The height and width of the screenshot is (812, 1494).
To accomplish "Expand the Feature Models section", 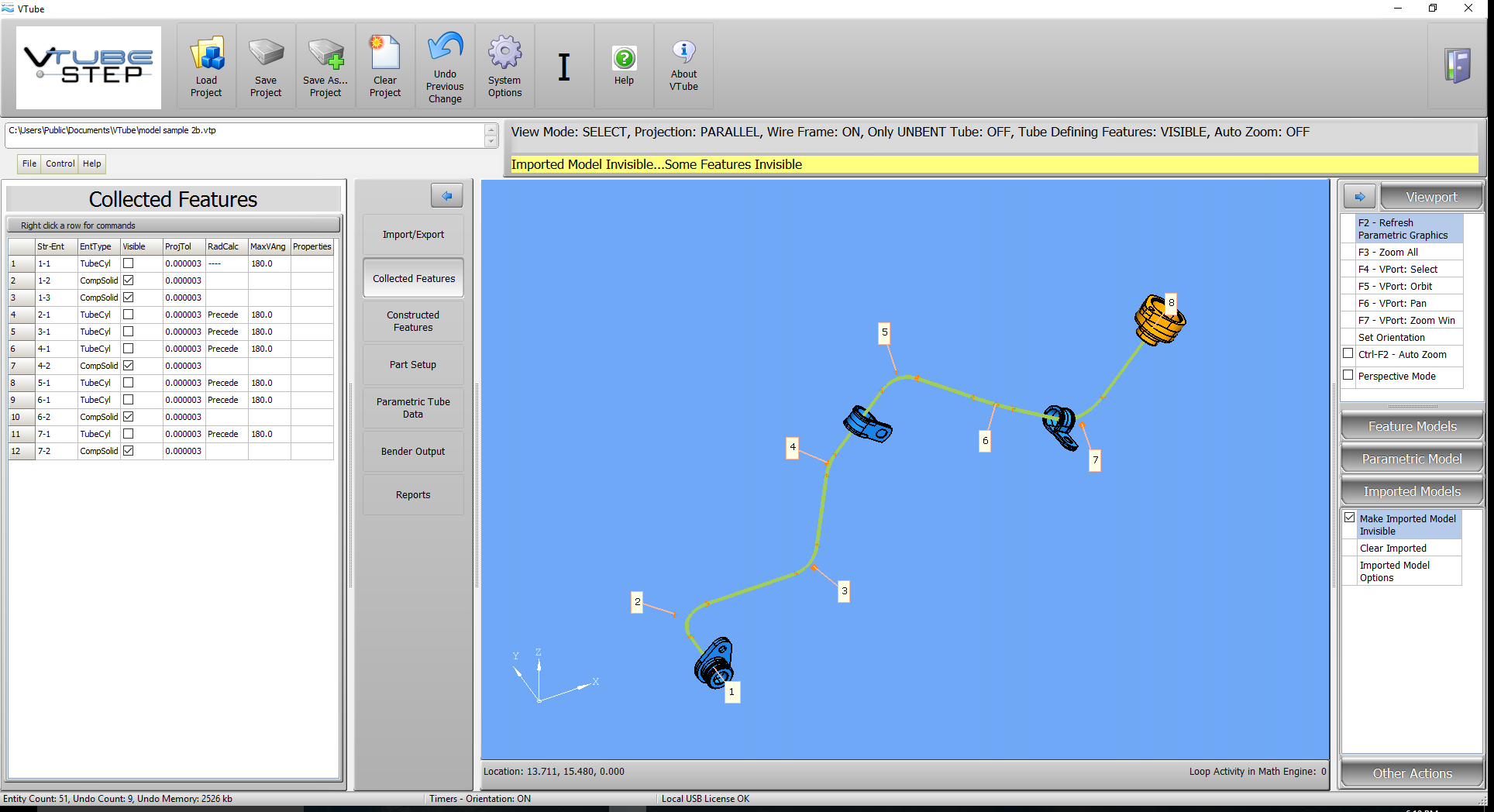I will [1412, 426].
